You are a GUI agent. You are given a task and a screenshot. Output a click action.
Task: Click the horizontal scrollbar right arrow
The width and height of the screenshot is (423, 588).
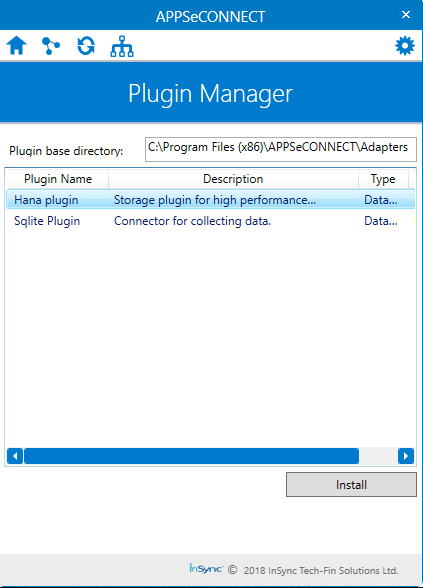(x=406, y=456)
